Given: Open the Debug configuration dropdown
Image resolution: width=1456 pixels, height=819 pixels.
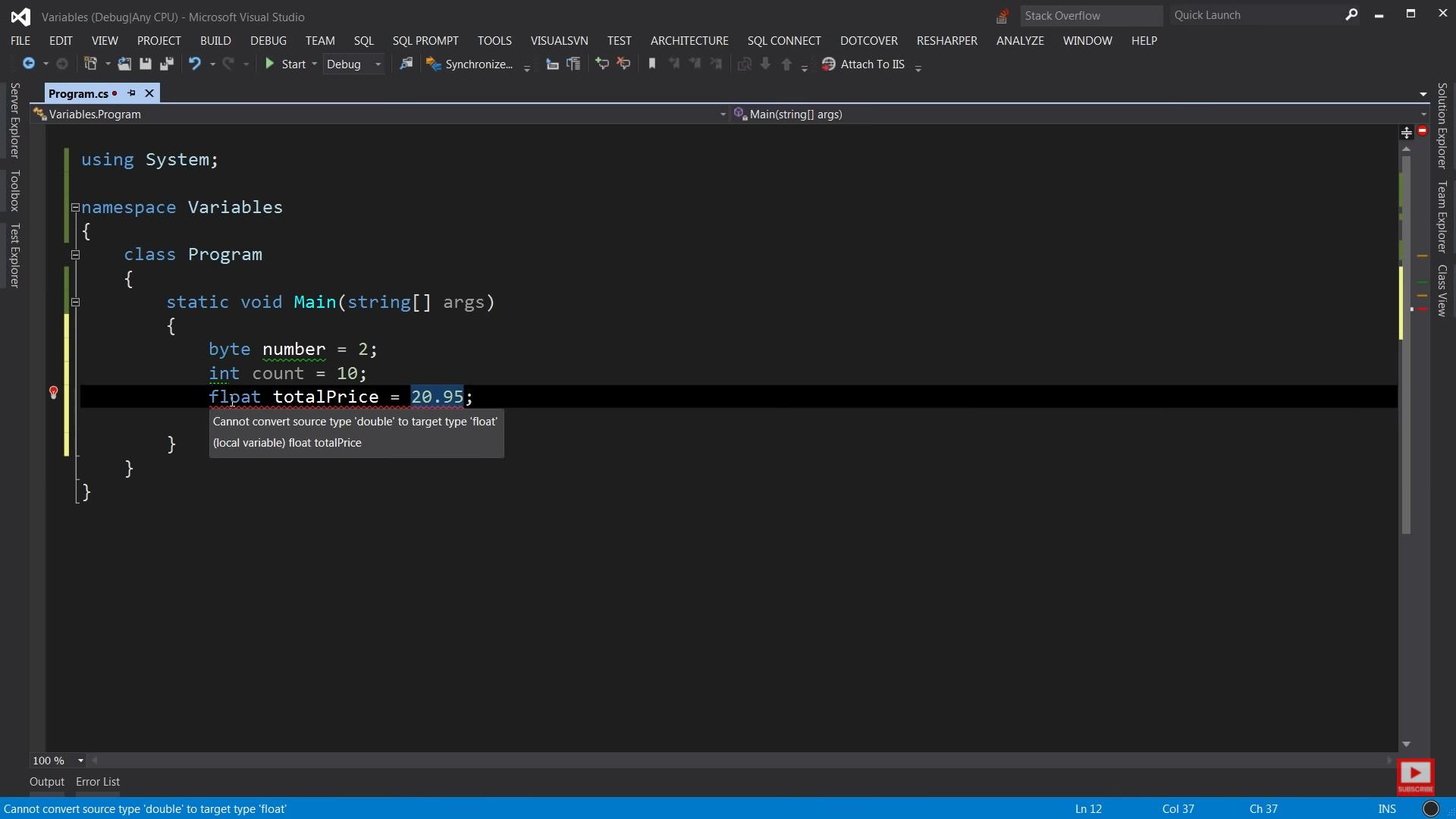Looking at the screenshot, I should click(353, 64).
